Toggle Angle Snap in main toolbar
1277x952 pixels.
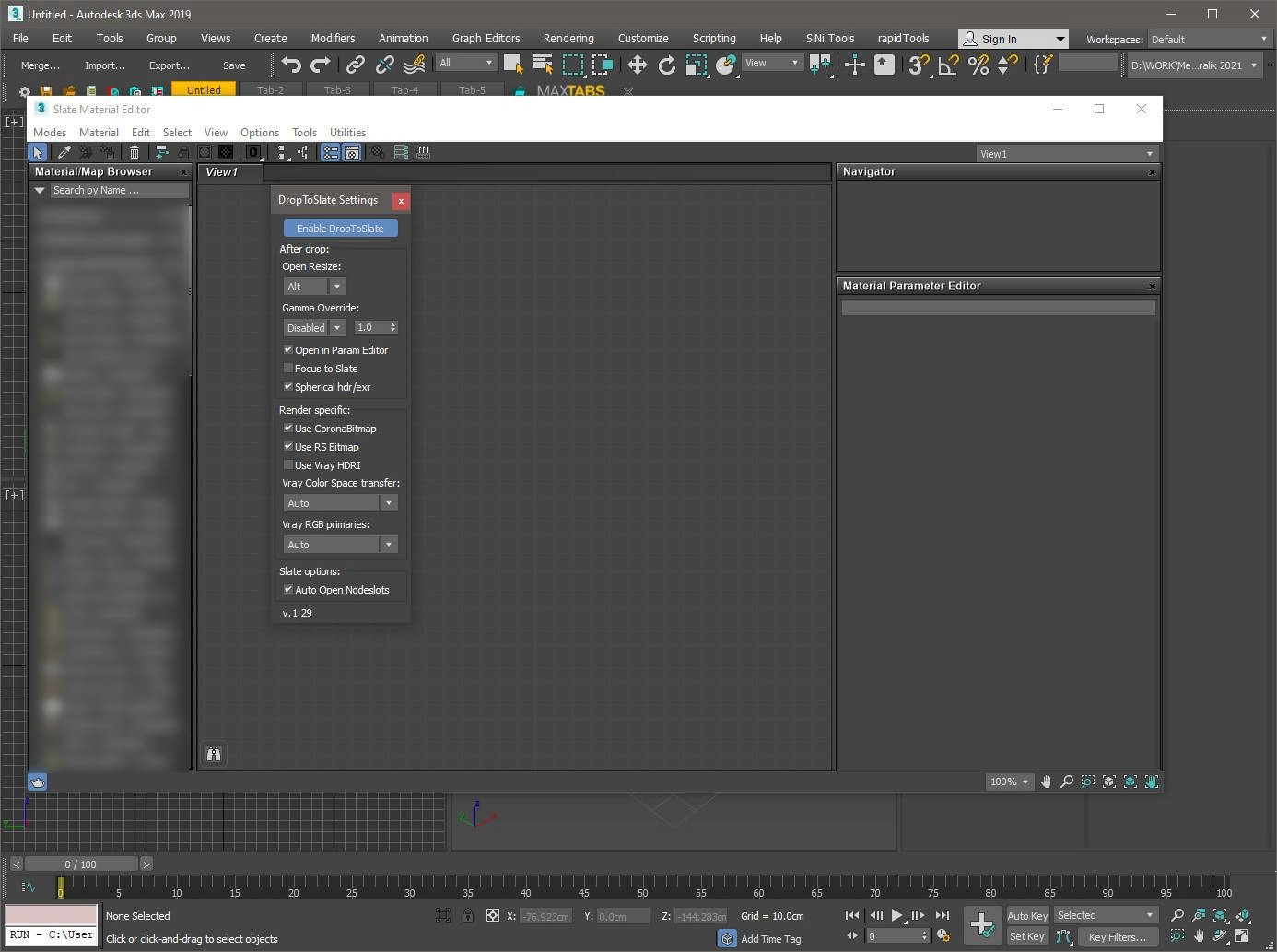coord(948,65)
